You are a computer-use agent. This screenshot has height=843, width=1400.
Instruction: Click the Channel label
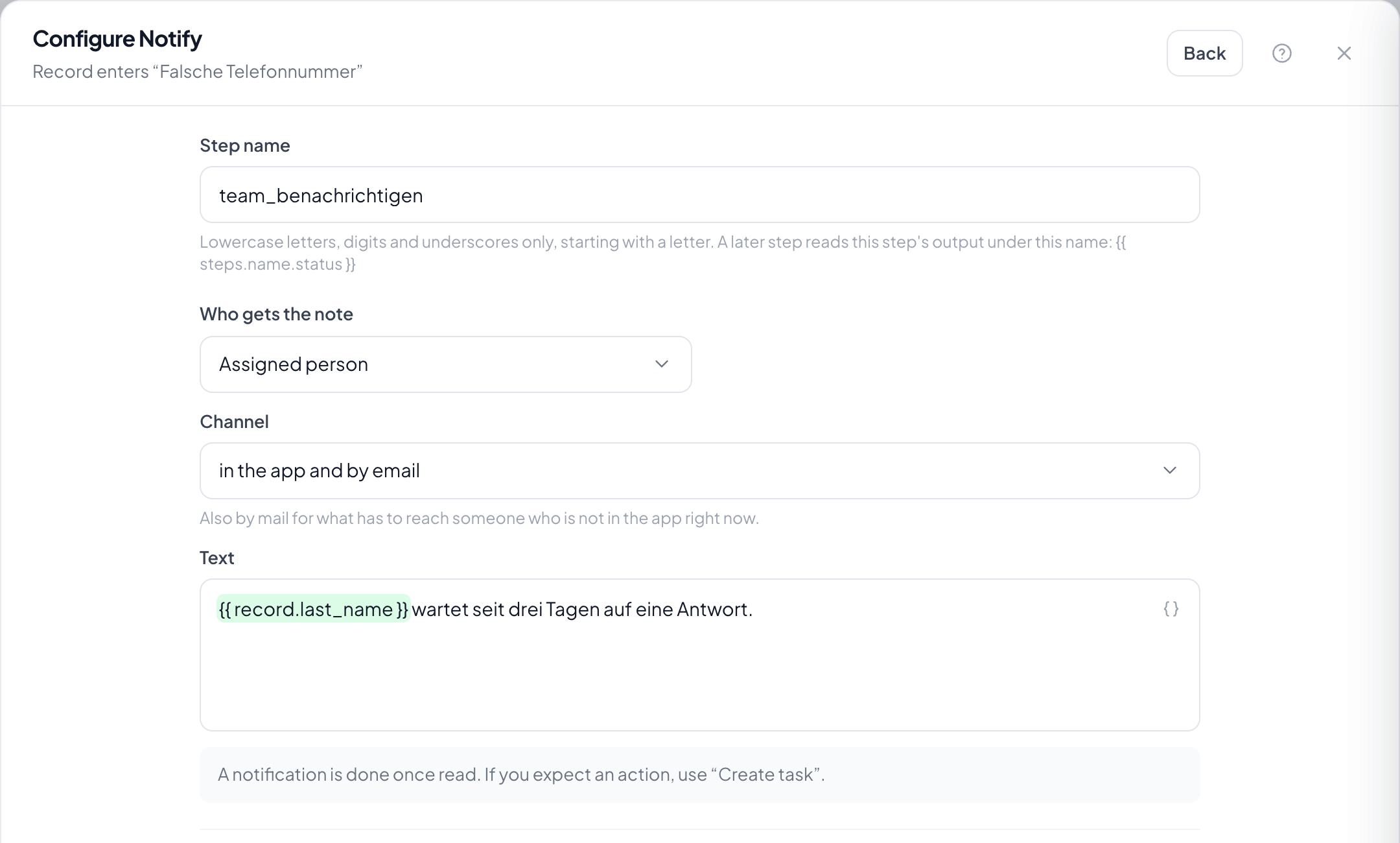pyautogui.click(x=234, y=421)
